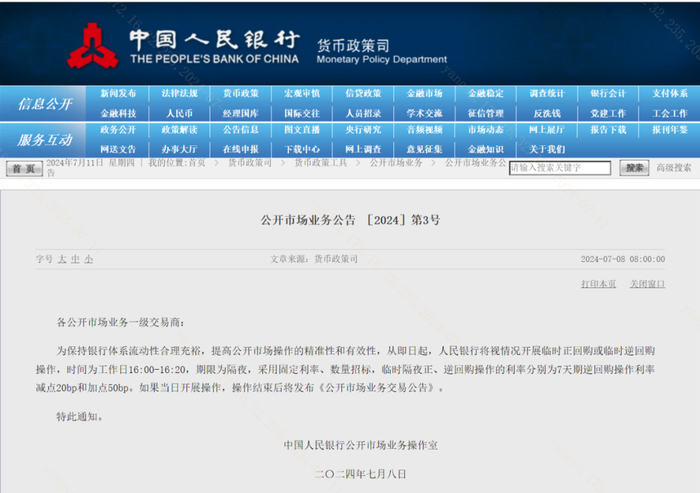Follow the 公开市场业务 breadcrumb link

(x=396, y=163)
